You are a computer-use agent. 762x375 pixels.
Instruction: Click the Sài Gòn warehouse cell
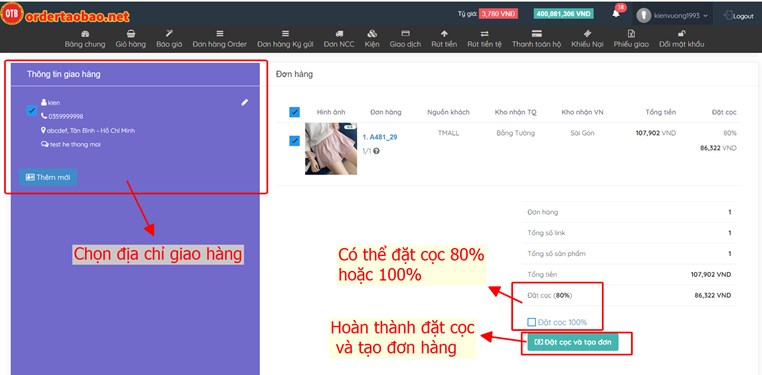coord(582,133)
